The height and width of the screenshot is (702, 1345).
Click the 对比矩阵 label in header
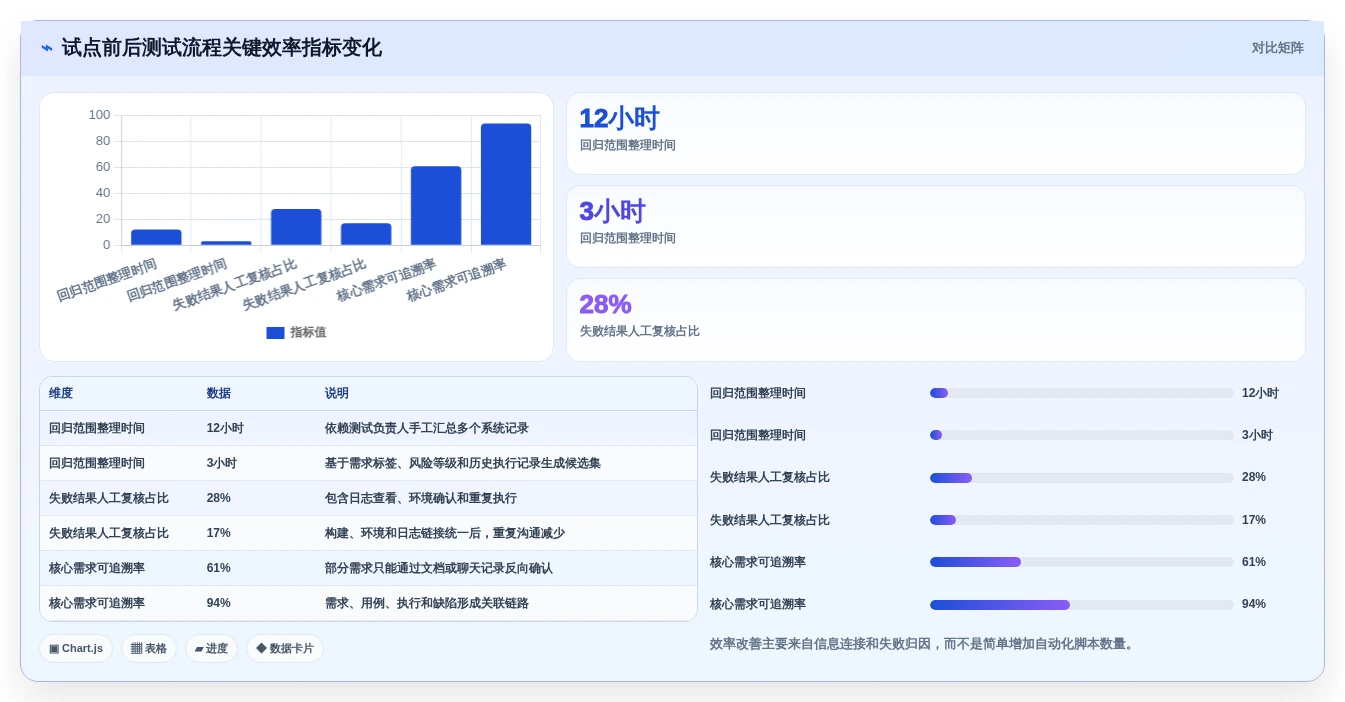[x=1277, y=48]
